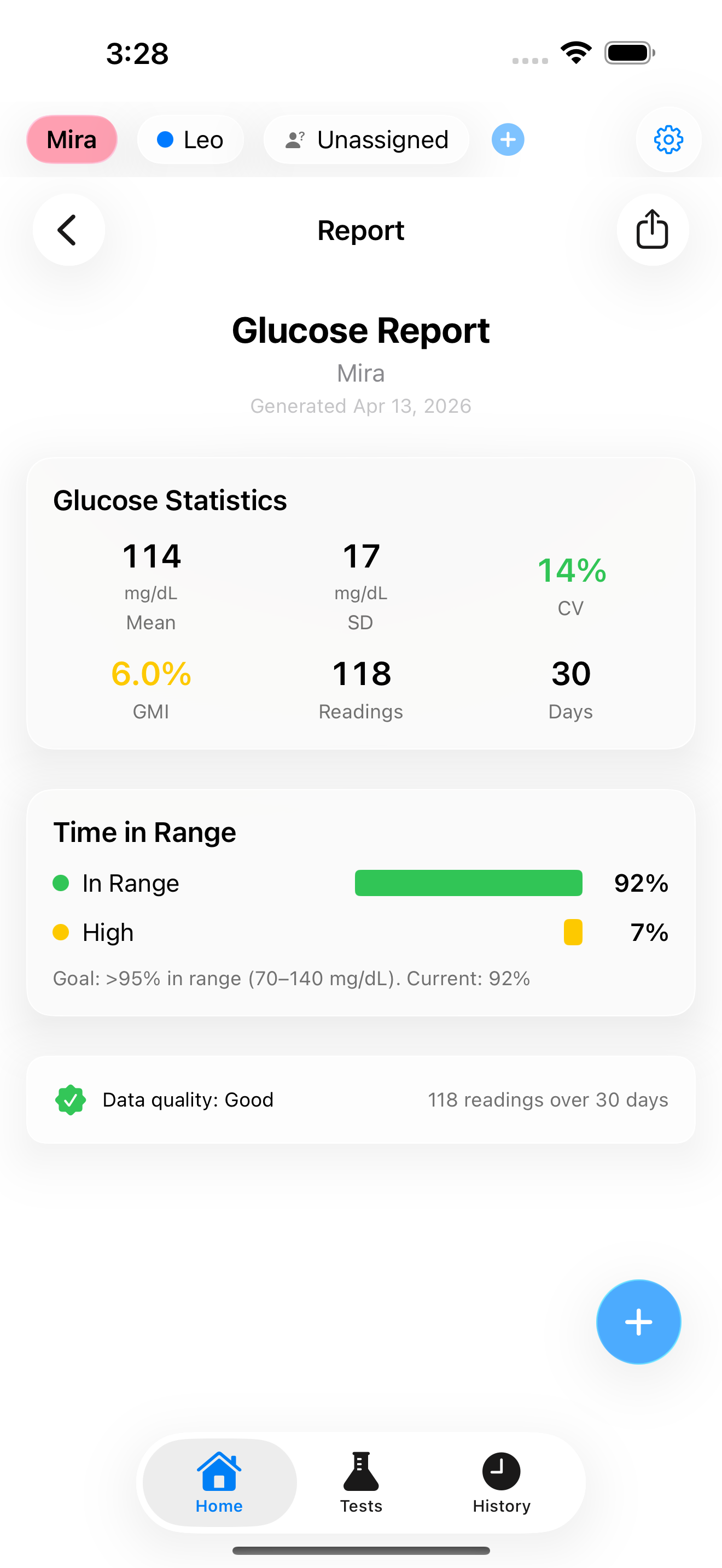Viewport: 722px width, 1568px height.
Task: Tap the status bar clock showing 3:28
Action: (136, 53)
